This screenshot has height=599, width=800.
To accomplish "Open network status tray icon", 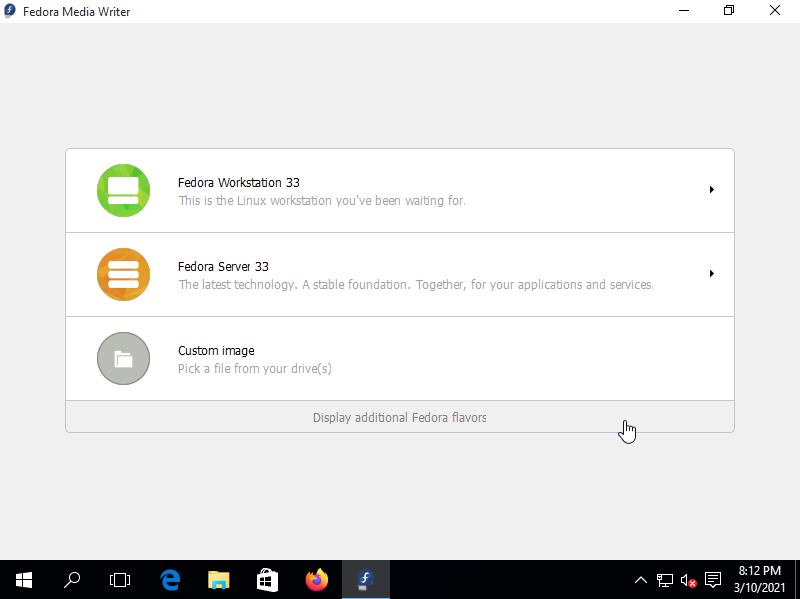I will coord(664,580).
